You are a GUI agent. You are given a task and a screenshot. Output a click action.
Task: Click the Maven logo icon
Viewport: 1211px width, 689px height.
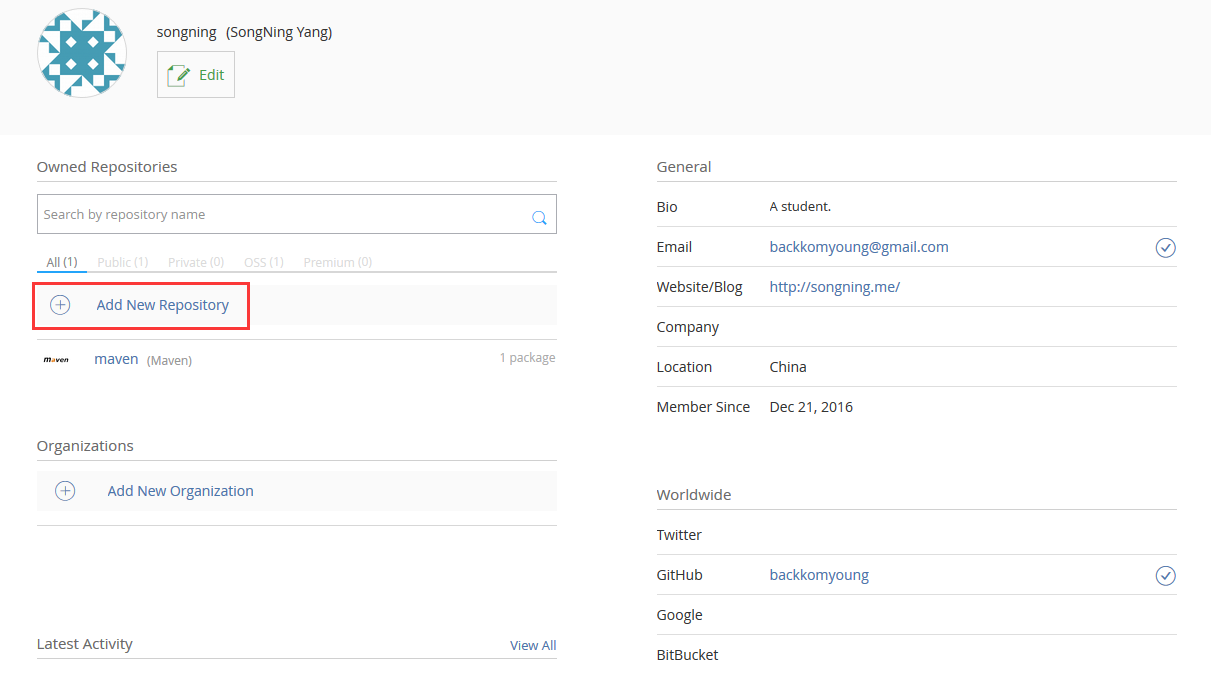(56, 359)
